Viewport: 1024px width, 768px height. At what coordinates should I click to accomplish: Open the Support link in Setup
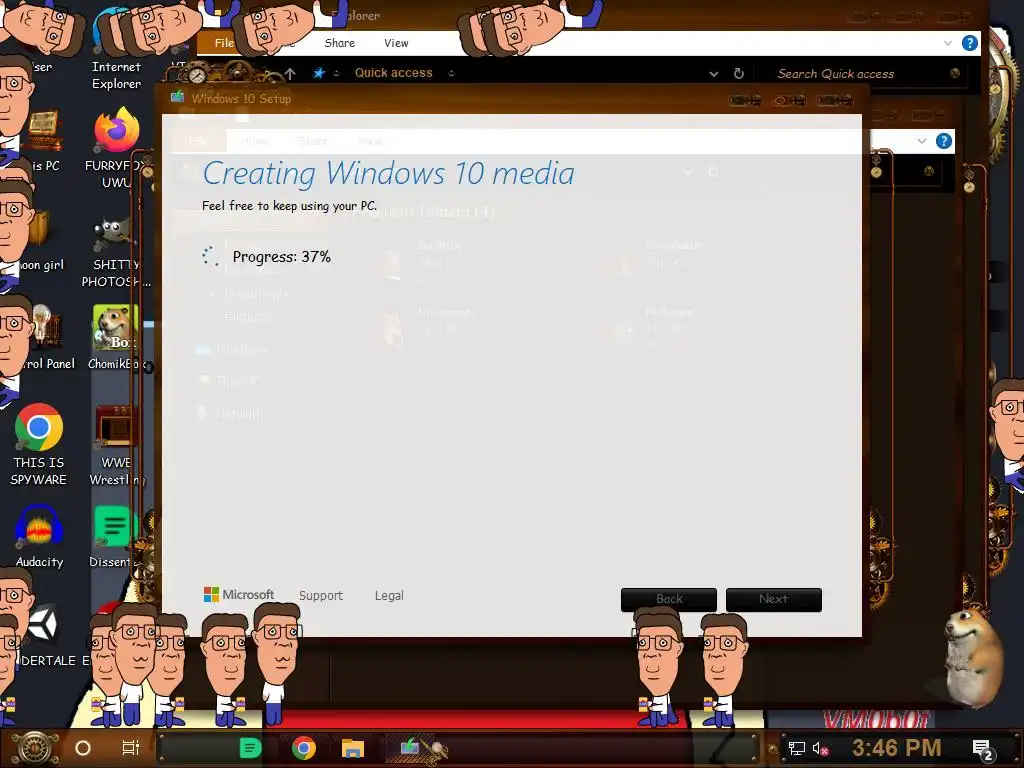[x=321, y=596]
